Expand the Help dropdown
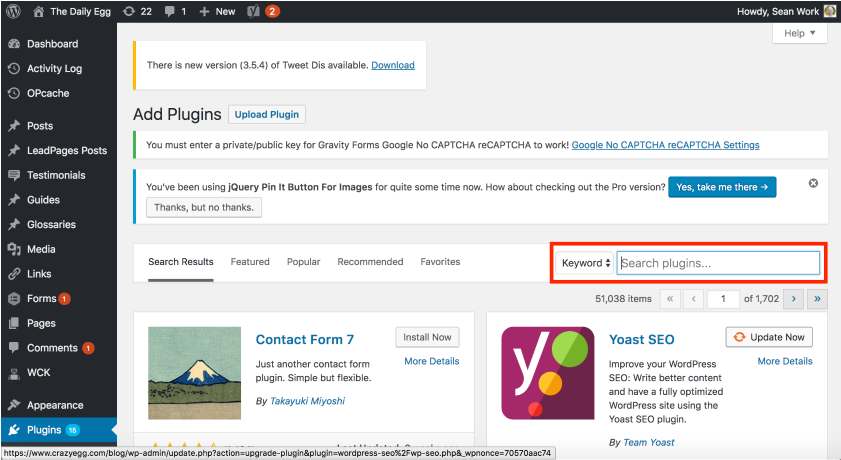The width and height of the screenshot is (841, 460). pos(799,33)
